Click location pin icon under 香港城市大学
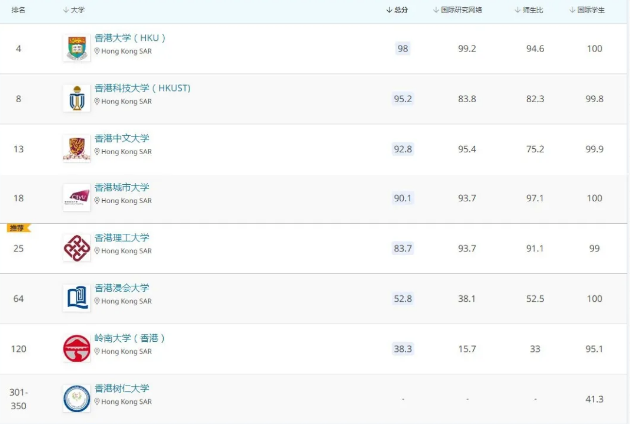This screenshot has width=630, height=424. [x=97, y=201]
